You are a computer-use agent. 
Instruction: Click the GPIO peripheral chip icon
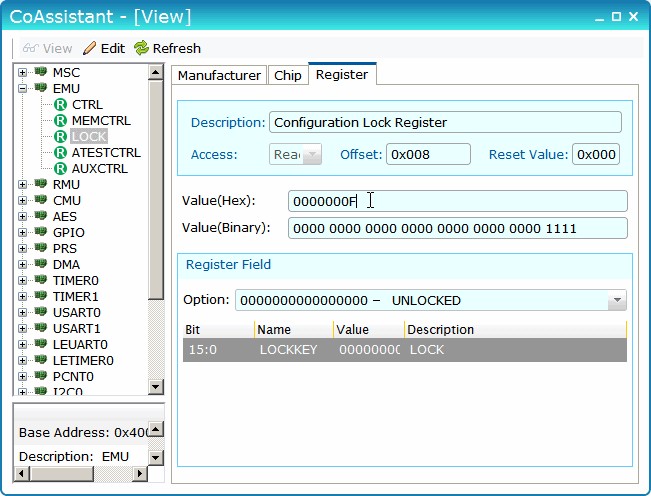tap(41, 233)
